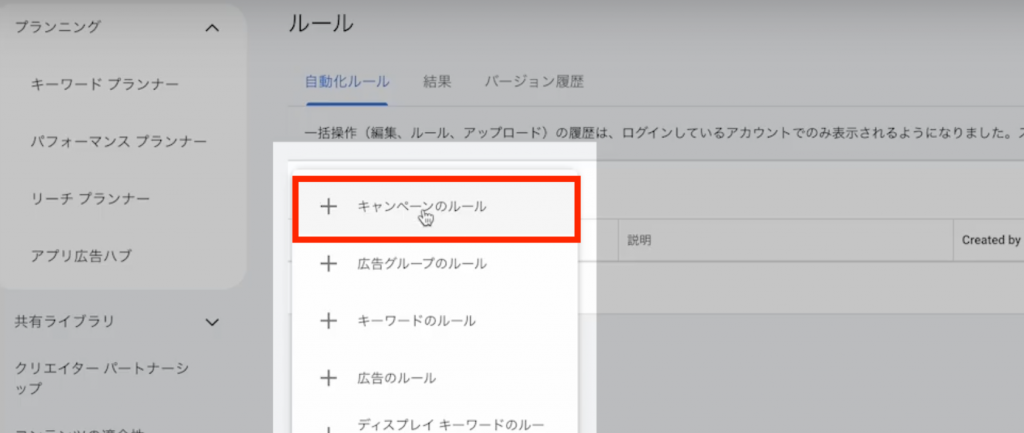Open the 結果 tab
This screenshot has width=1024, height=433.
(x=437, y=82)
